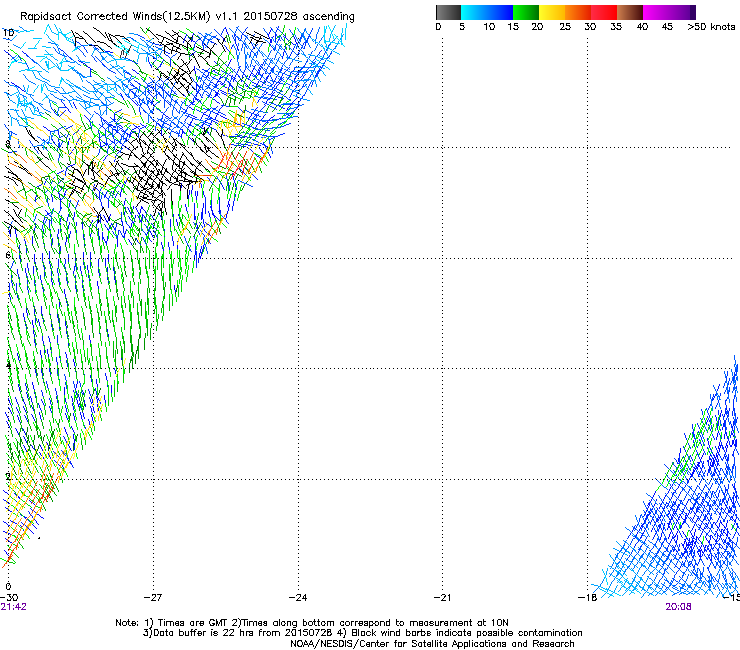The height and width of the screenshot is (650, 740).
Task: Click the '10' latitude axis label
Action: click(x=8, y=33)
